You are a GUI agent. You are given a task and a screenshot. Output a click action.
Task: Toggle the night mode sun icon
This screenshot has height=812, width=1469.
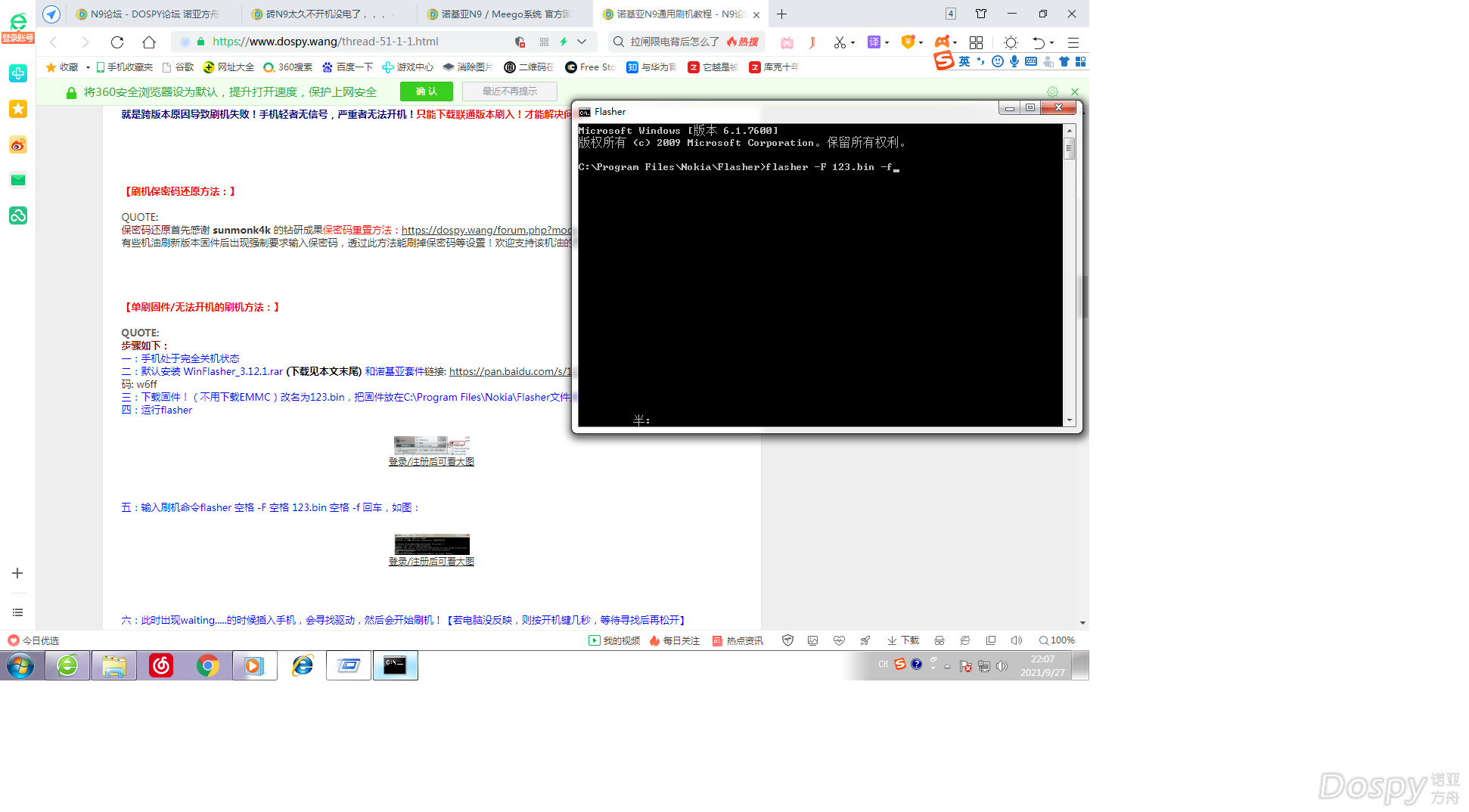point(1011,42)
